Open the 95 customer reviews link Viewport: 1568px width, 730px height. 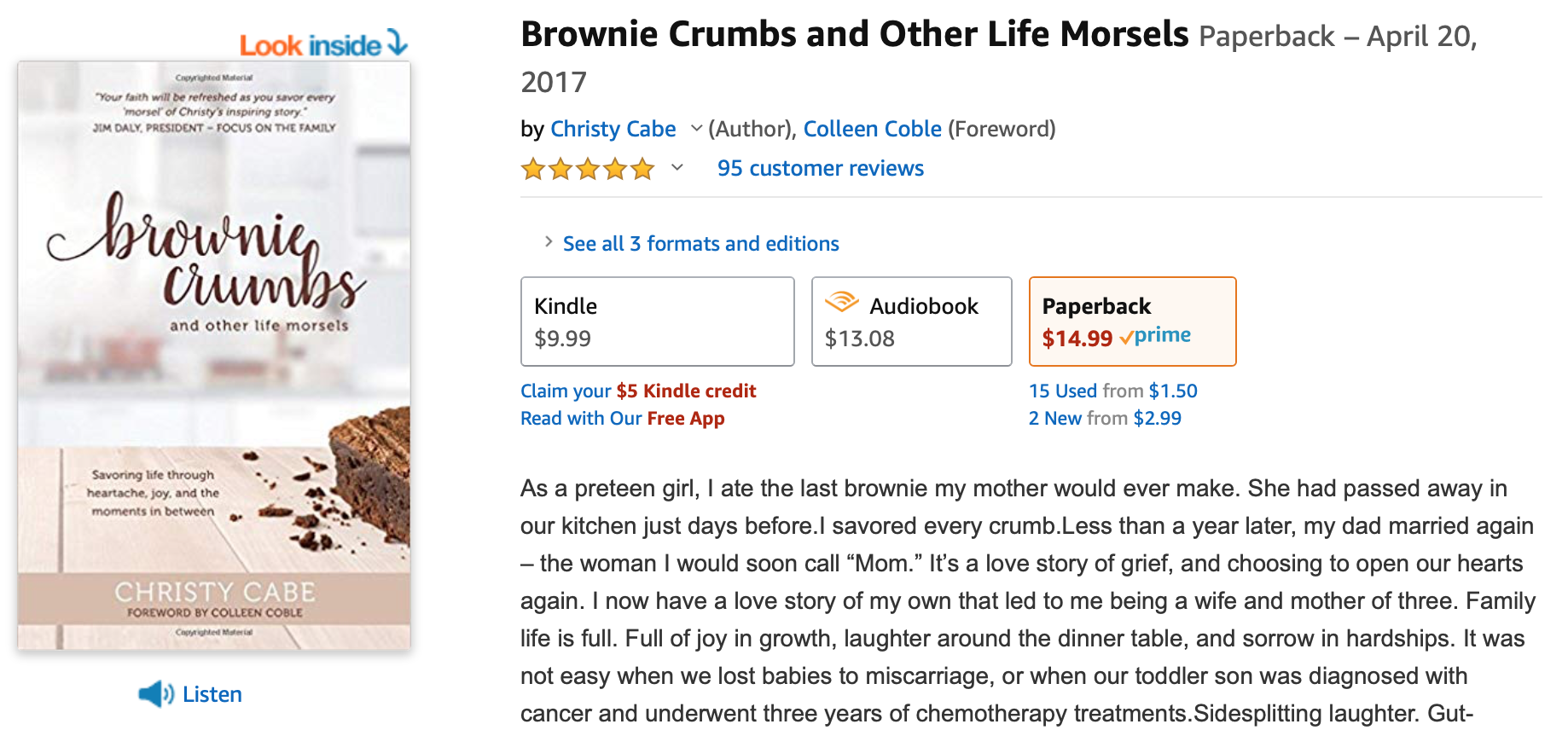click(x=820, y=169)
